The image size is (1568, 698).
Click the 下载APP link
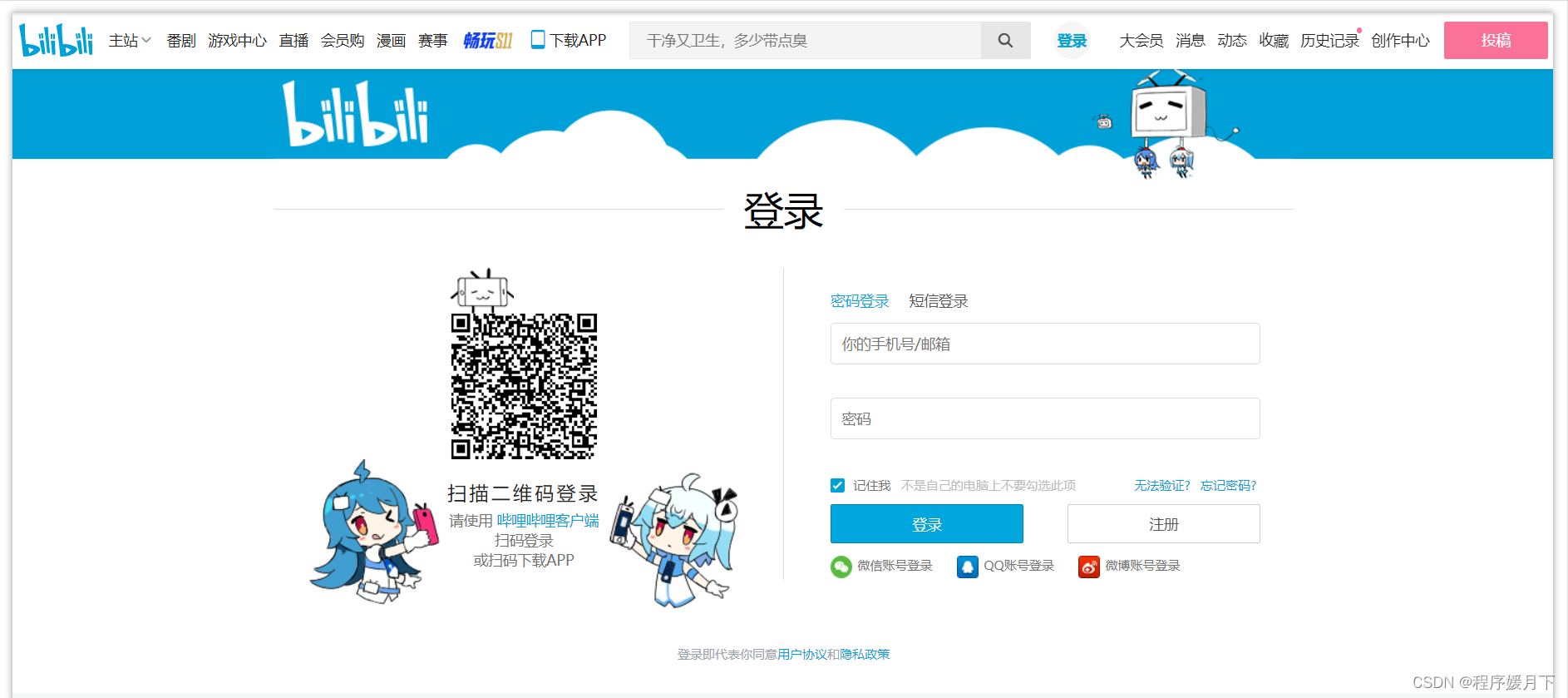click(x=578, y=40)
